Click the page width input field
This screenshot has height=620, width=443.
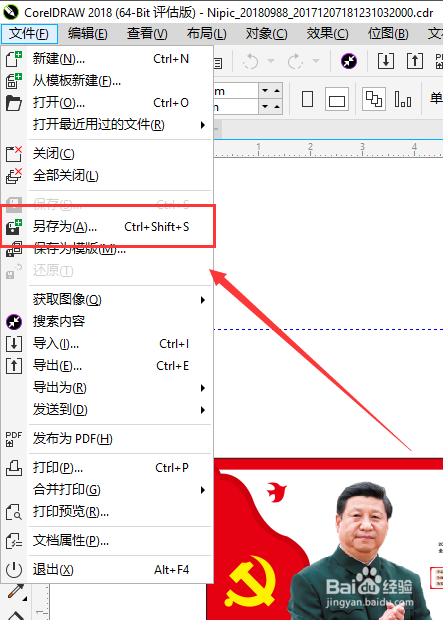[236, 91]
